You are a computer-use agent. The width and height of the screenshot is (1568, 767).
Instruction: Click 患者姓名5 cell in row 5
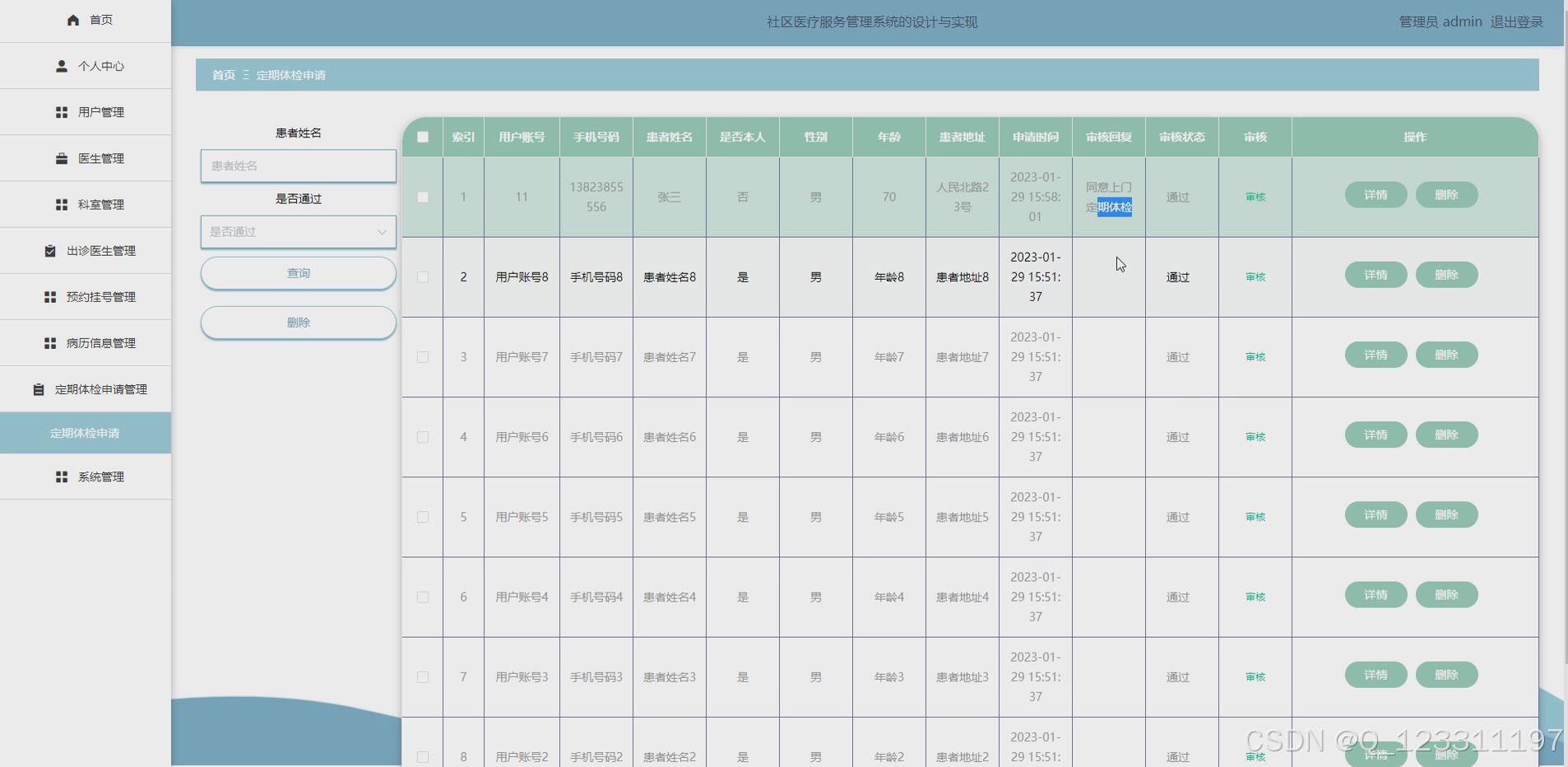tap(670, 517)
